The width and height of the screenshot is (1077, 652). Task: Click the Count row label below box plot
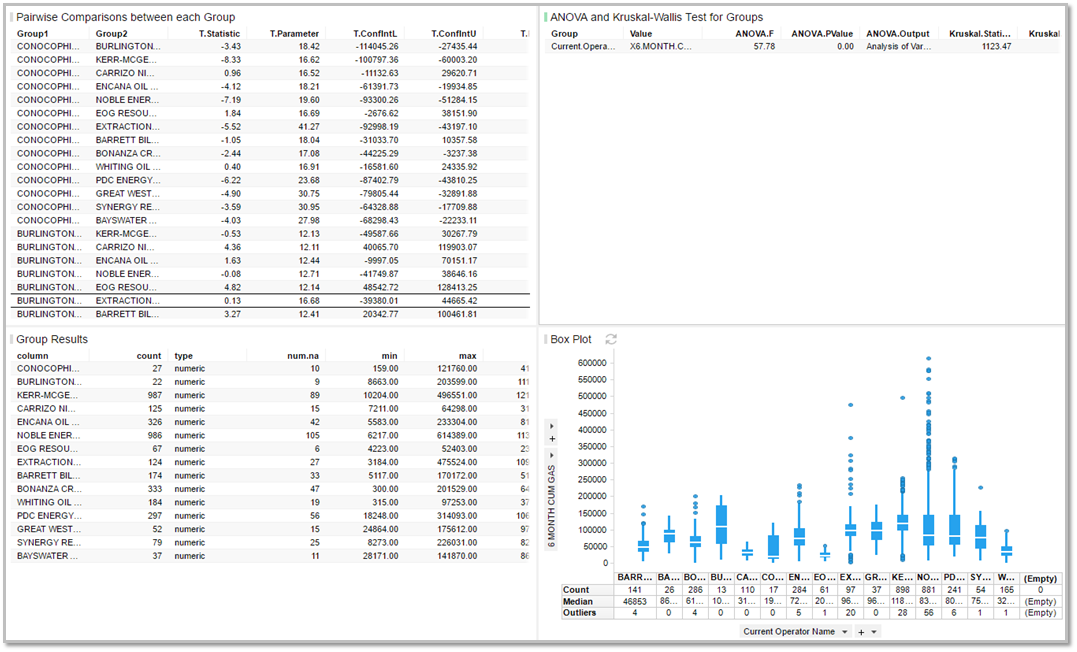click(576, 590)
